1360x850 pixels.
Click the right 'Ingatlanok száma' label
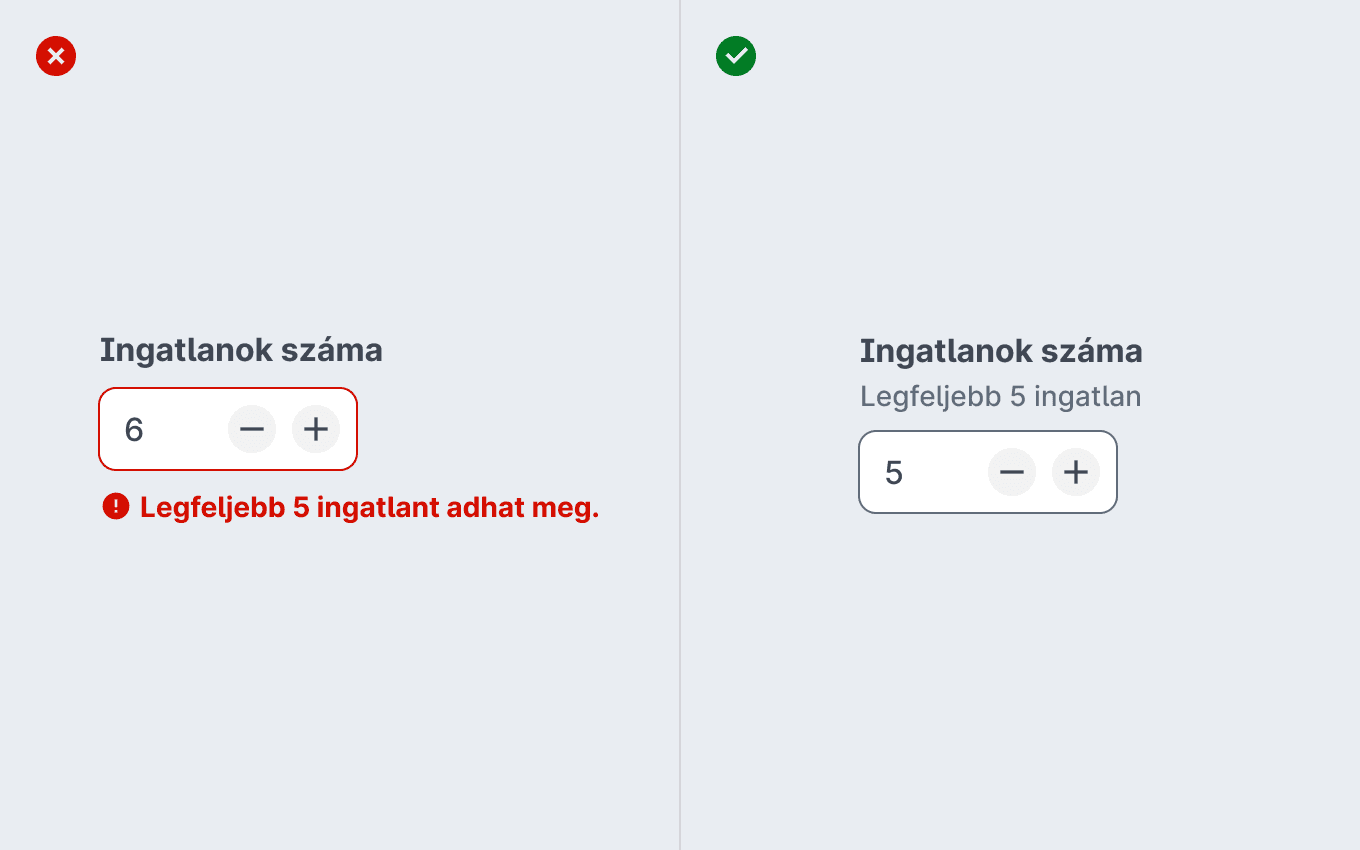coord(1001,351)
